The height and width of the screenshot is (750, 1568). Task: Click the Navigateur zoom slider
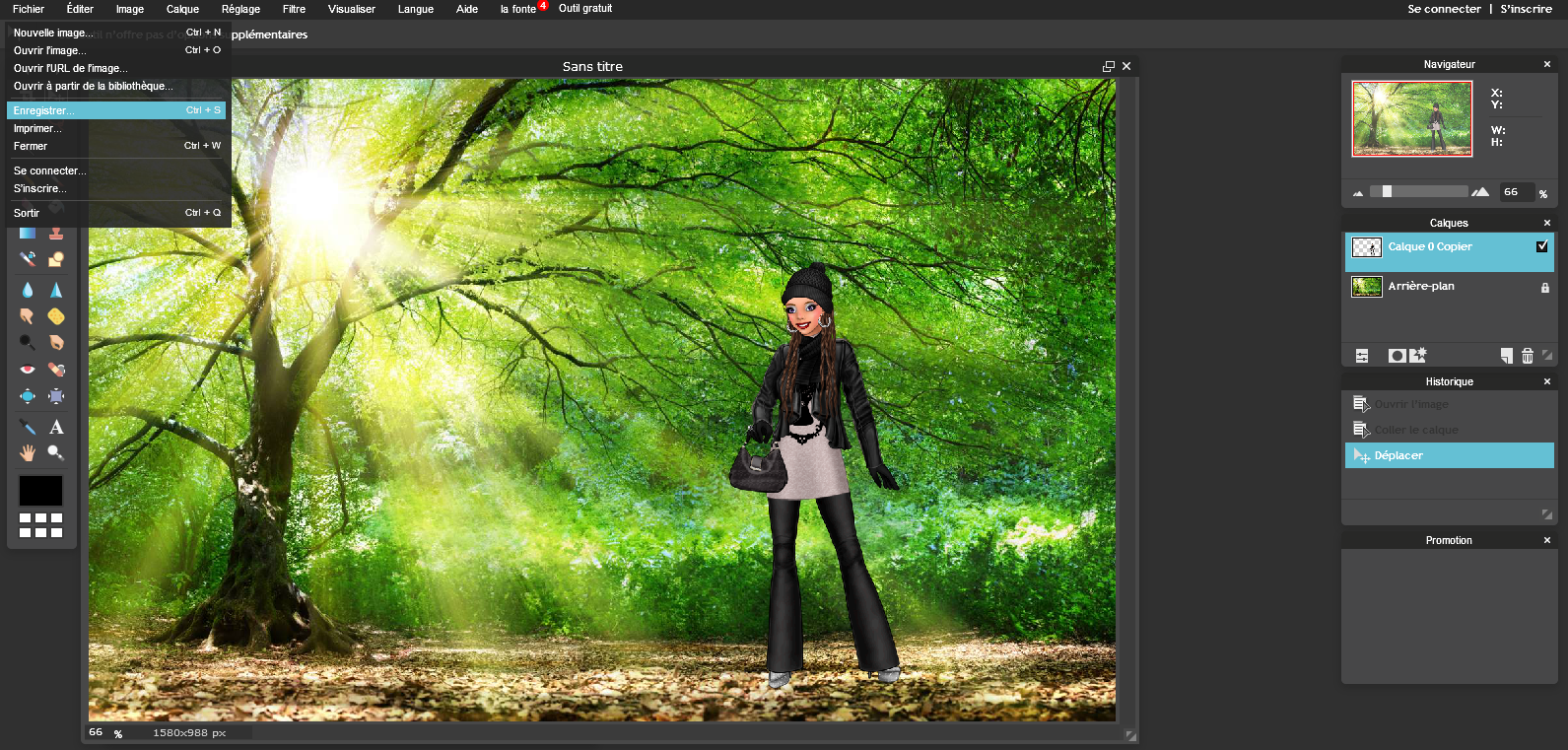tap(1419, 192)
